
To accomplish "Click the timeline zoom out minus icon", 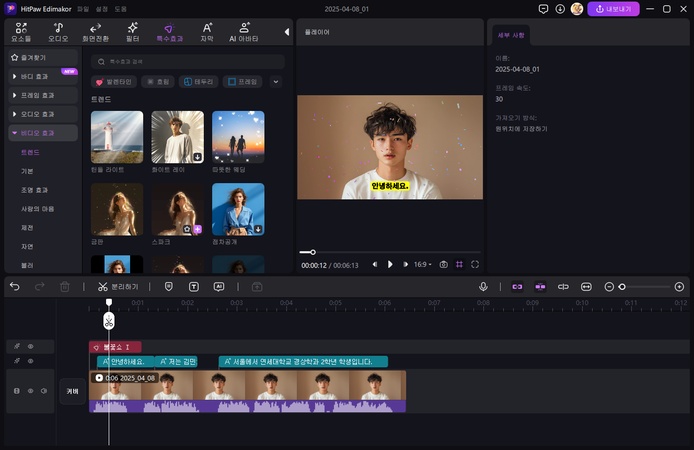I will click(x=610, y=287).
